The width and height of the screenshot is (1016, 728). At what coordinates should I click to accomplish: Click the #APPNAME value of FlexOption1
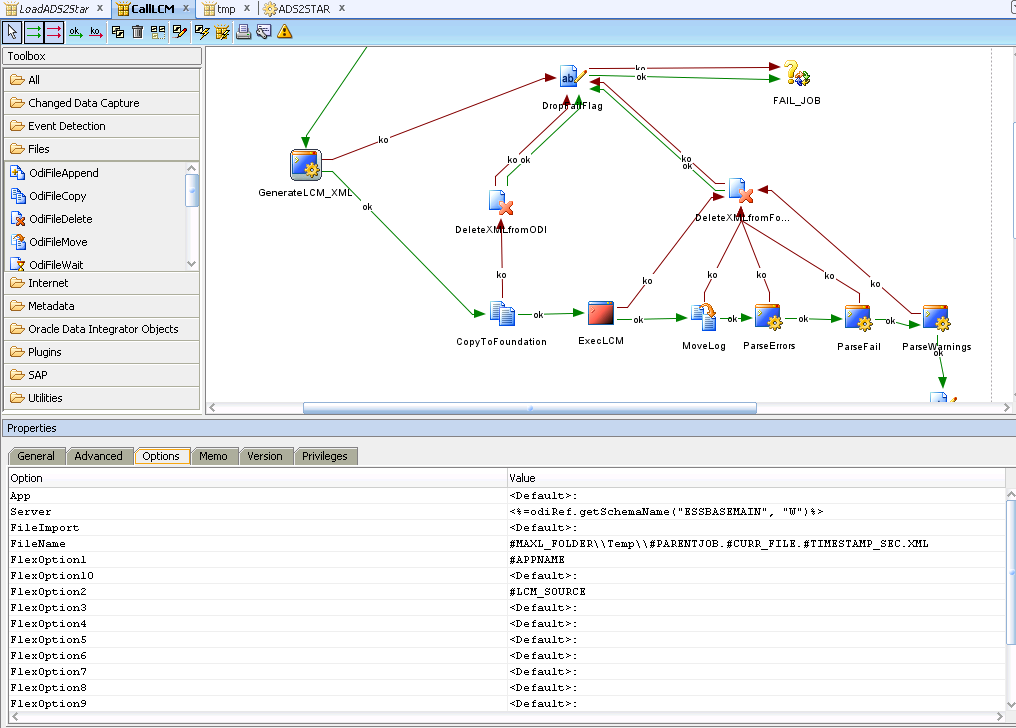point(537,560)
